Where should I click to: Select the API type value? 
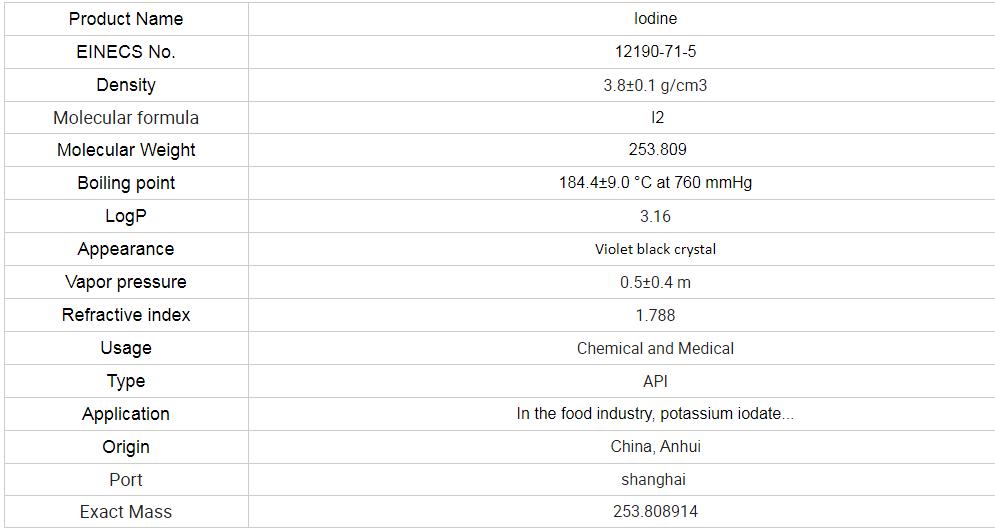click(x=655, y=381)
